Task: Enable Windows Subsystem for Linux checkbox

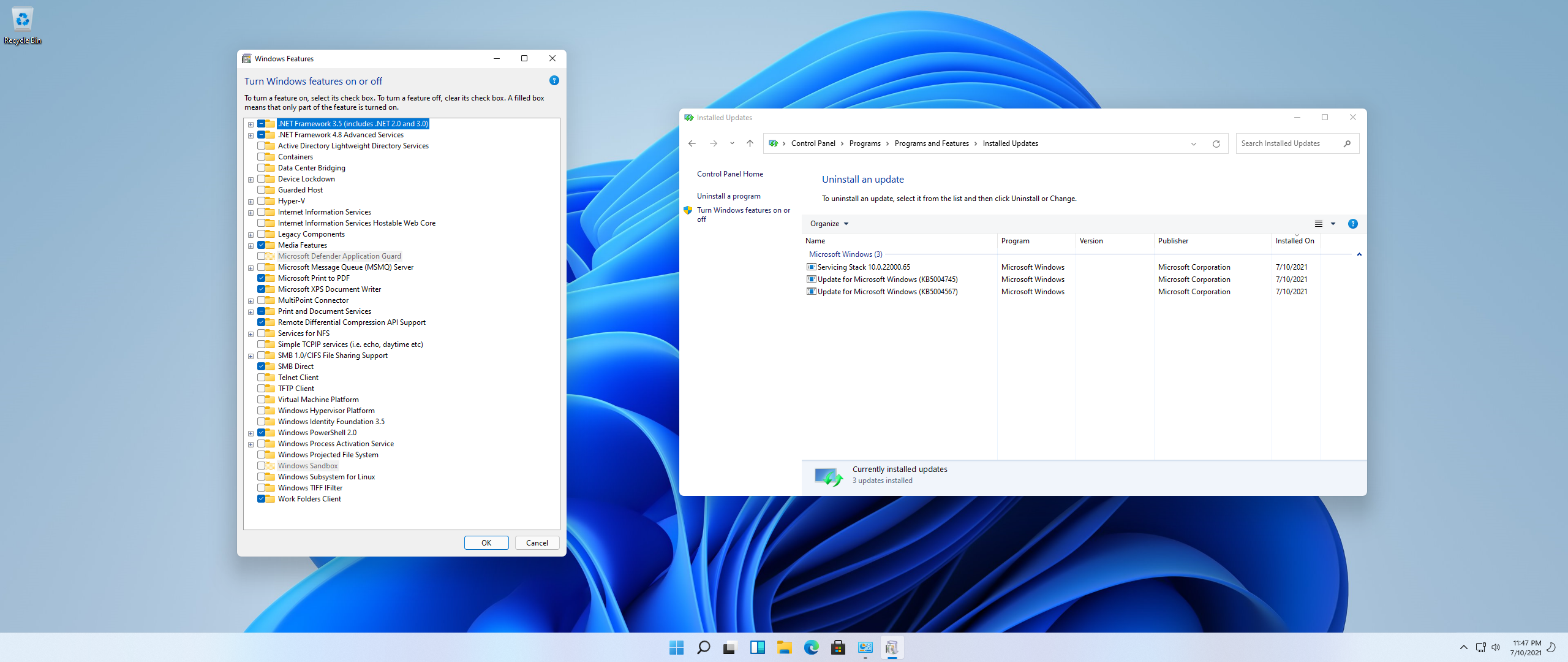Action: pos(262,477)
